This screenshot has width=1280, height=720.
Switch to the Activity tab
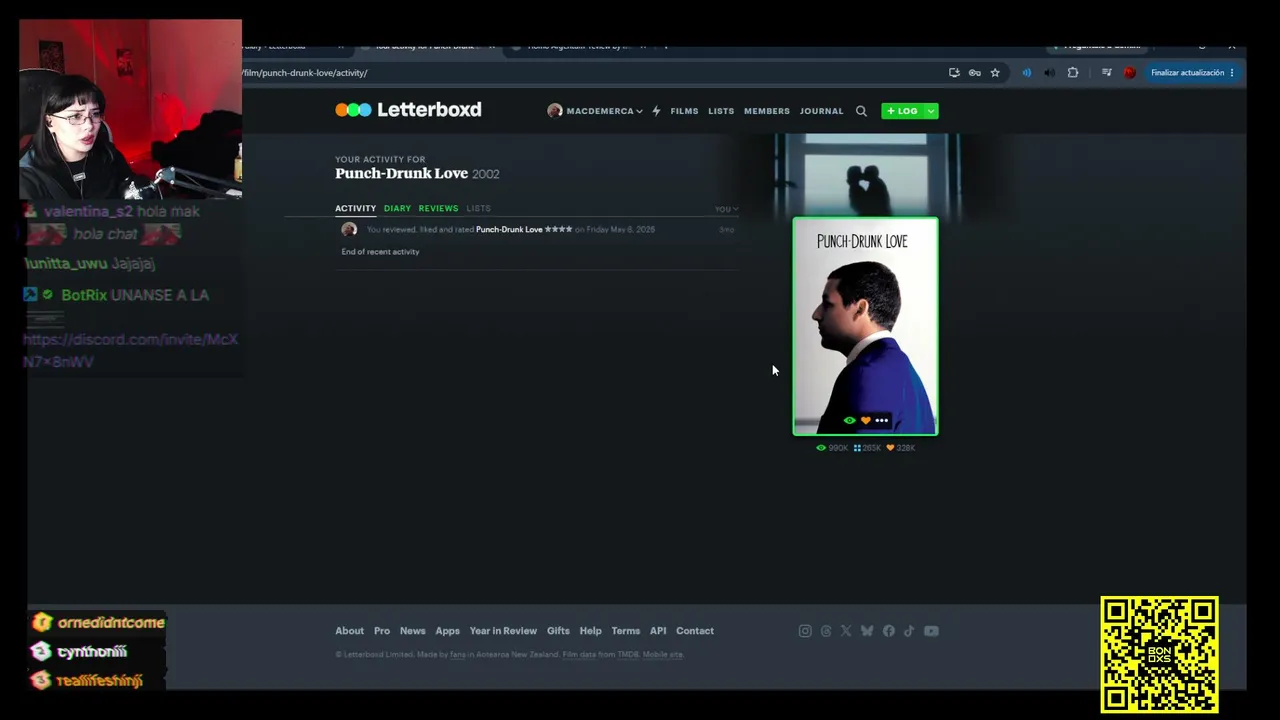[x=355, y=208]
